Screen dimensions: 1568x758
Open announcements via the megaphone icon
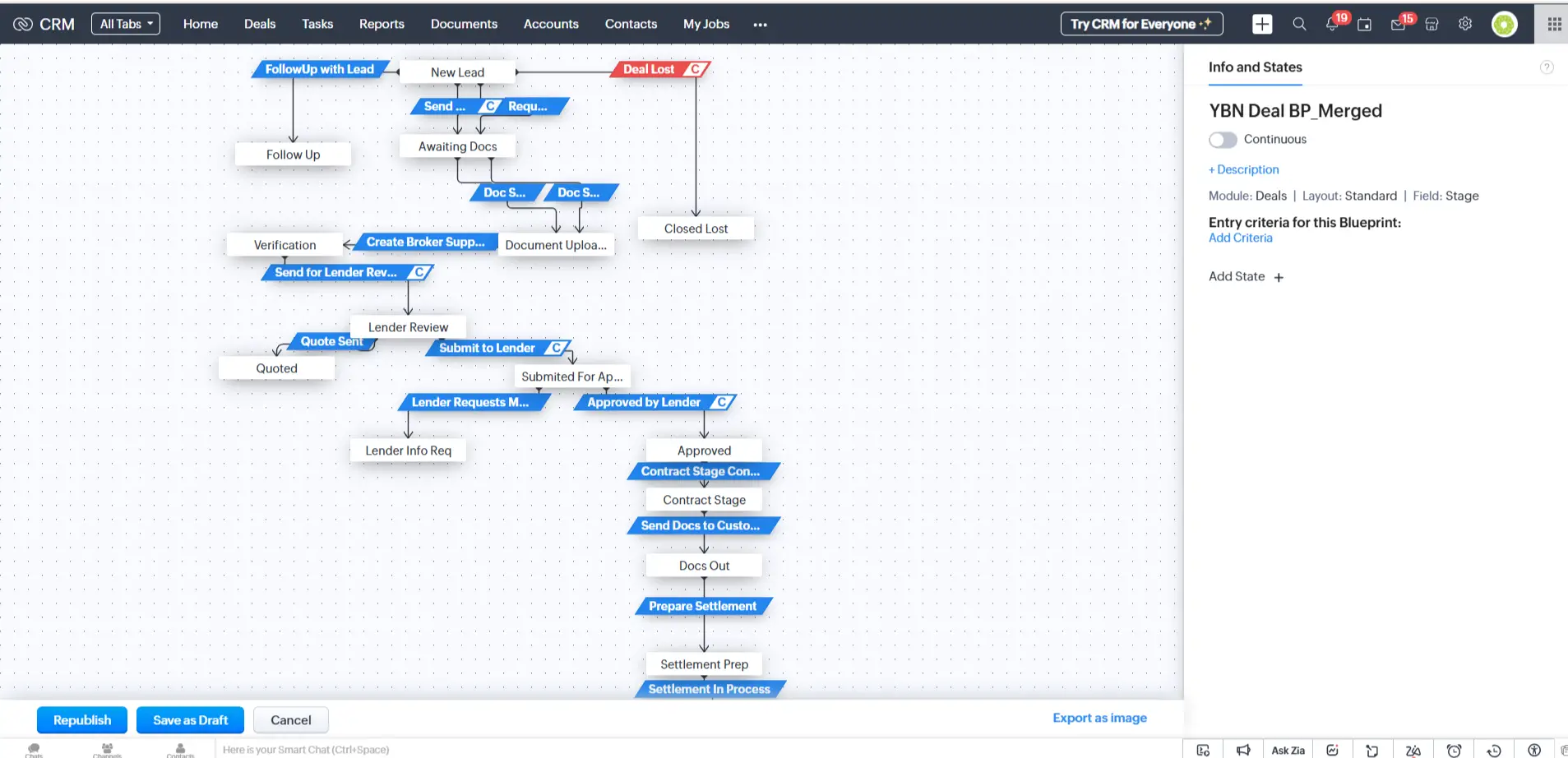click(1243, 749)
